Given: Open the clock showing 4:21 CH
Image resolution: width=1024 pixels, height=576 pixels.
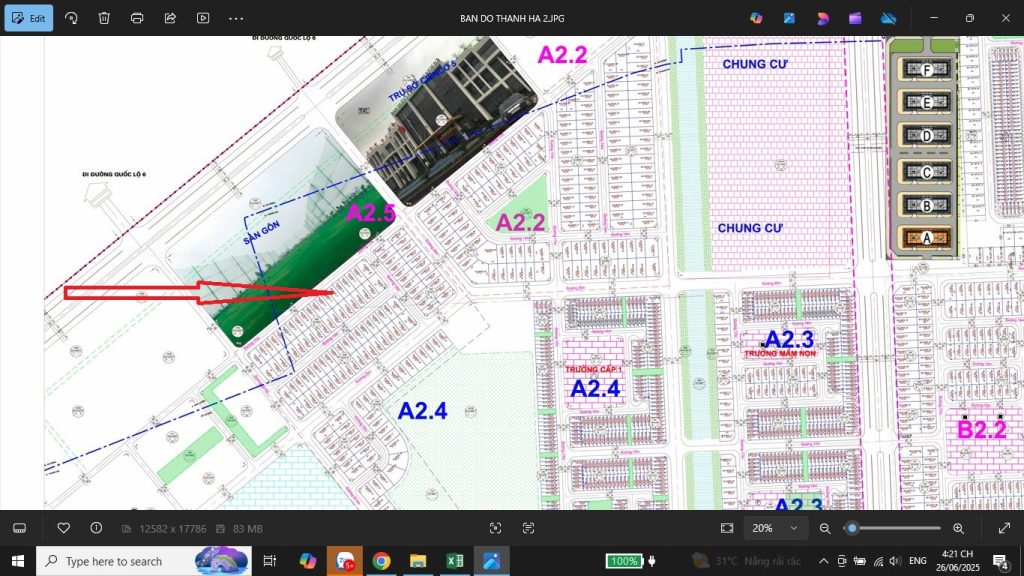Looking at the screenshot, I should 957,561.
